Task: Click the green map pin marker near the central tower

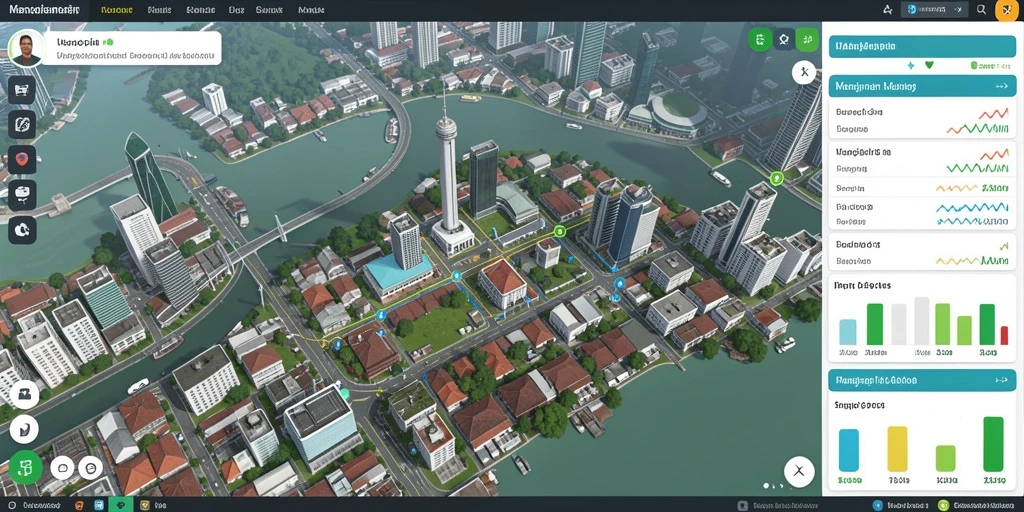Action: pos(559,231)
